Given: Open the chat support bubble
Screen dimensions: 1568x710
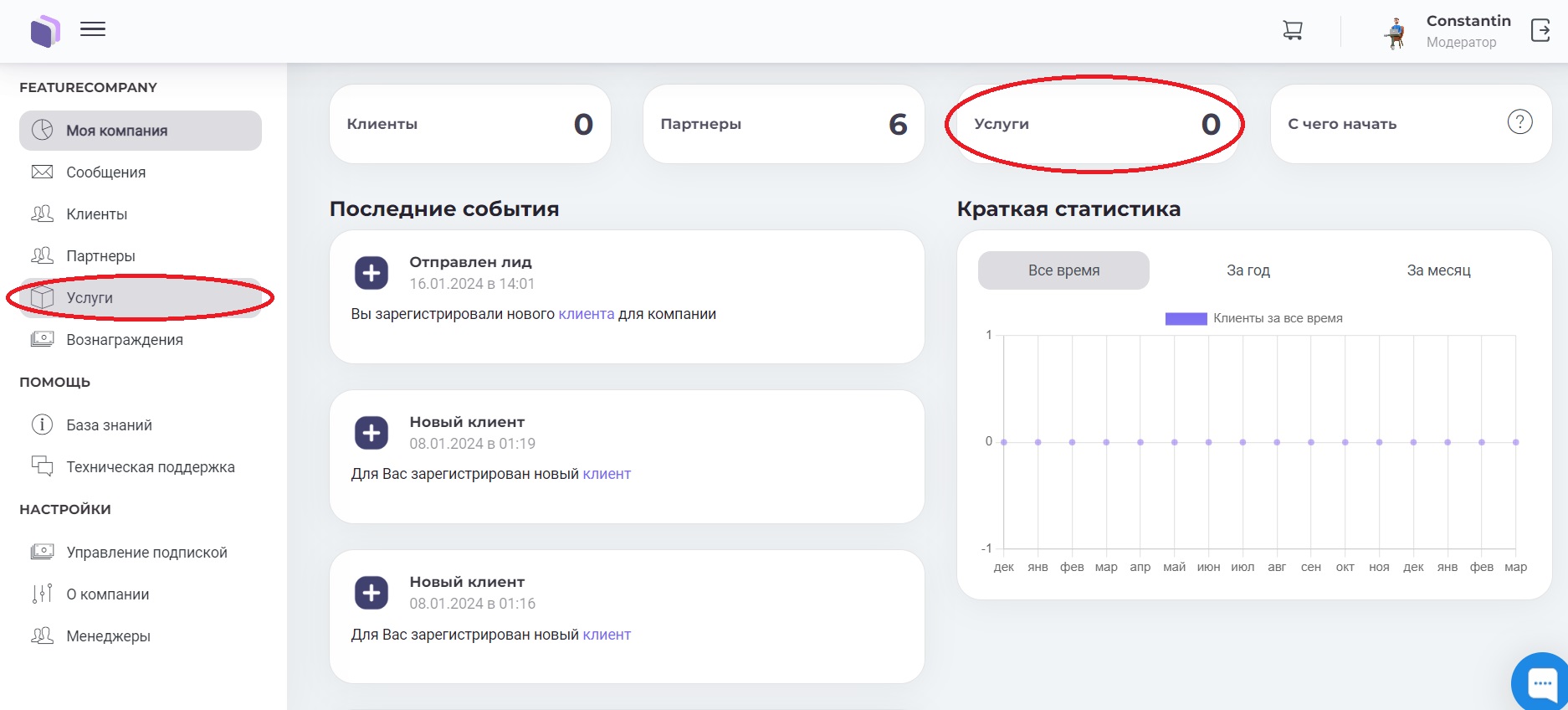Looking at the screenshot, I should tap(1541, 683).
